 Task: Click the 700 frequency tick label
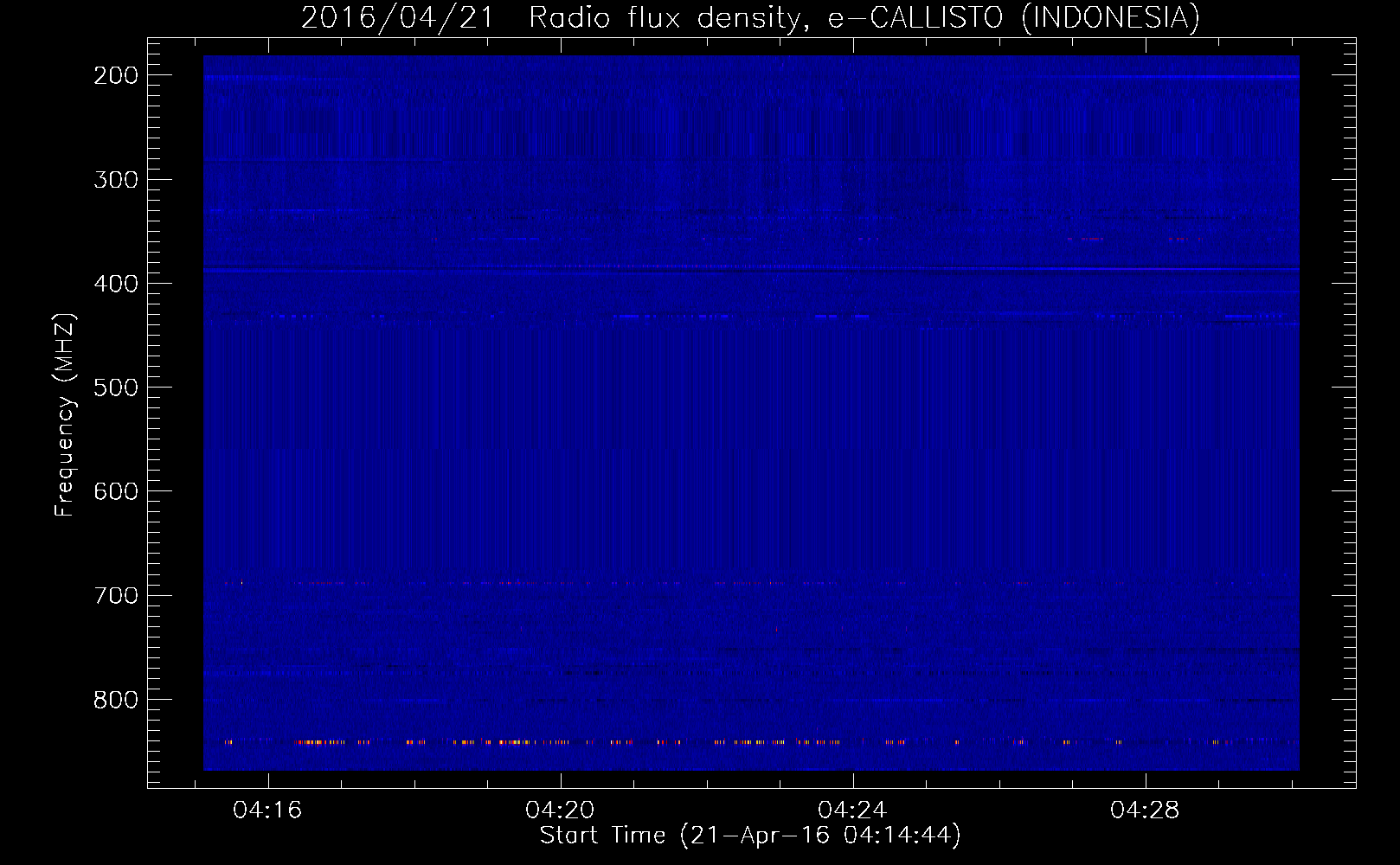(x=116, y=595)
